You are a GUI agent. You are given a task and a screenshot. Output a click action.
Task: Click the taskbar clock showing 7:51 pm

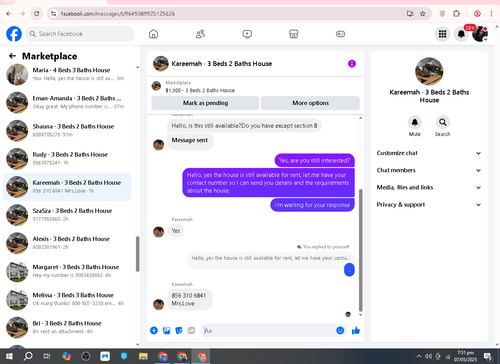point(465,356)
